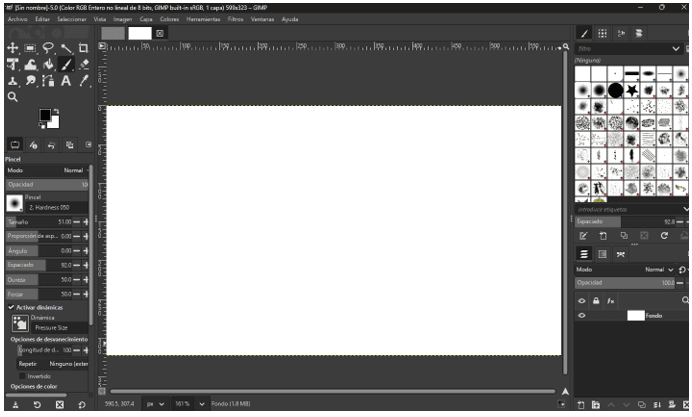Open the Device Status tab

pyautogui.click(x=34, y=145)
